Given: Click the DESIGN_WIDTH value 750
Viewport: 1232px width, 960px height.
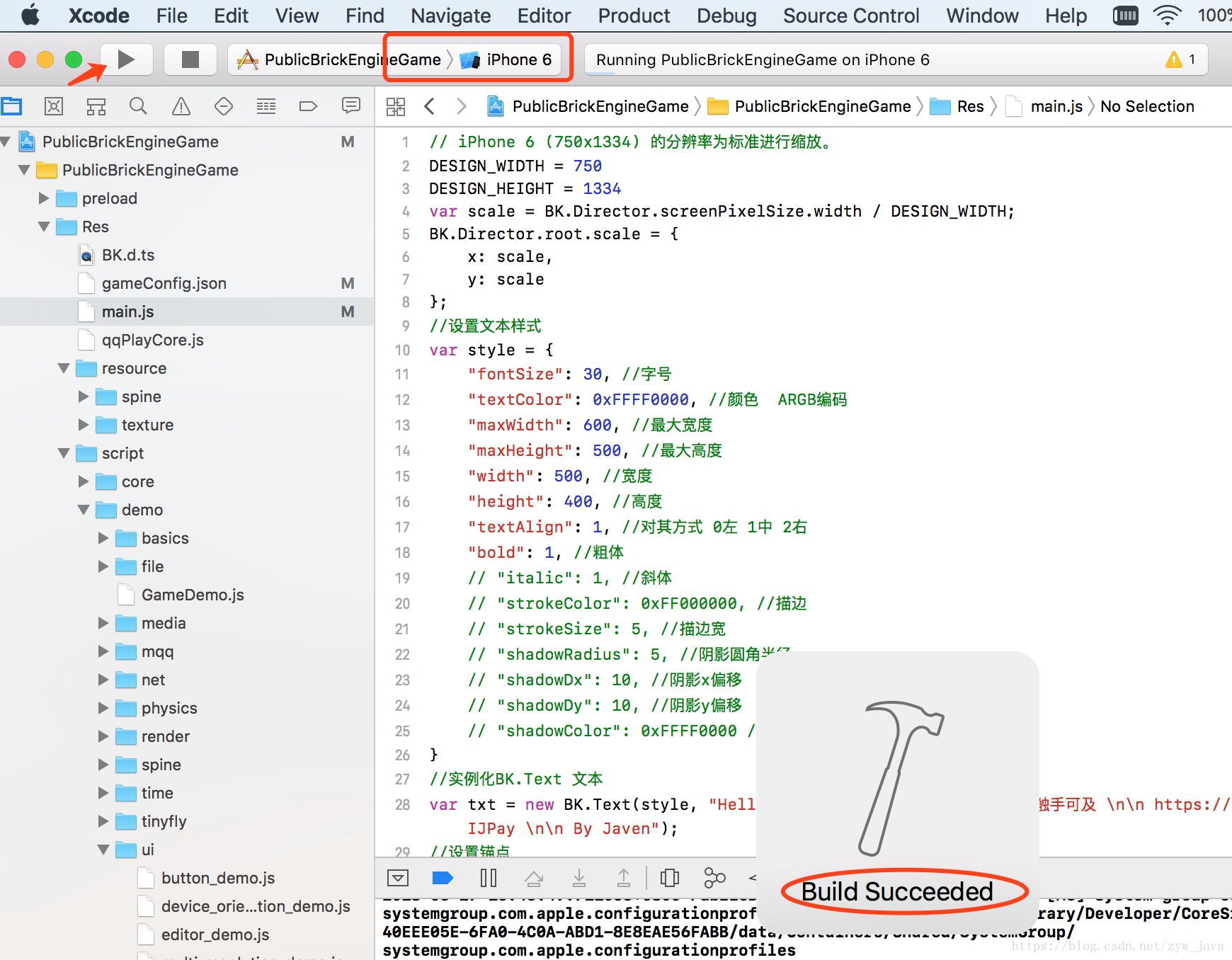Looking at the screenshot, I should (588, 166).
